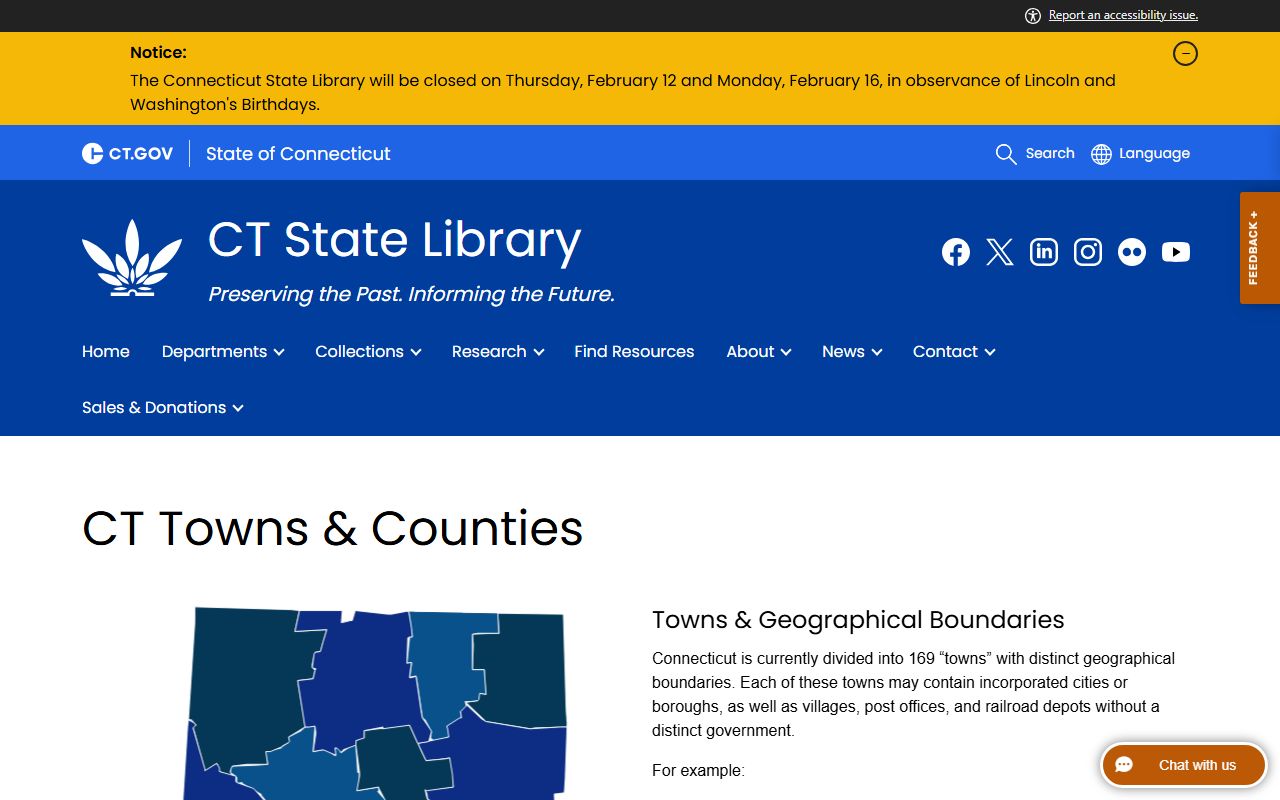Click the State of Connecticut link
This screenshot has height=800, width=1280.
click(x=298, y=154)
